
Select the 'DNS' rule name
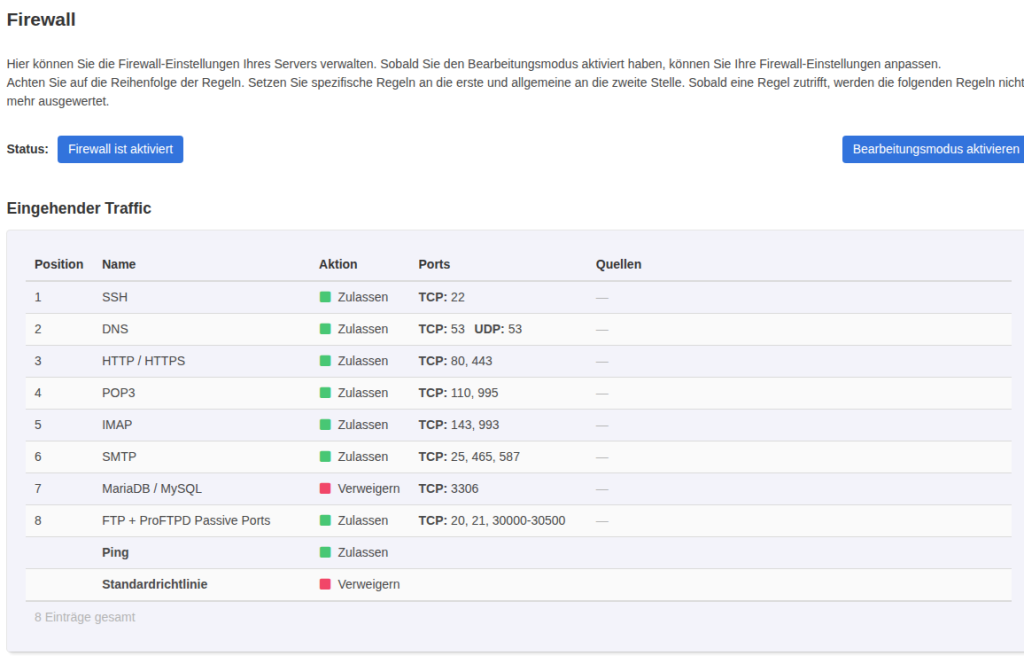pyautogui.click(x=115, y=329)
